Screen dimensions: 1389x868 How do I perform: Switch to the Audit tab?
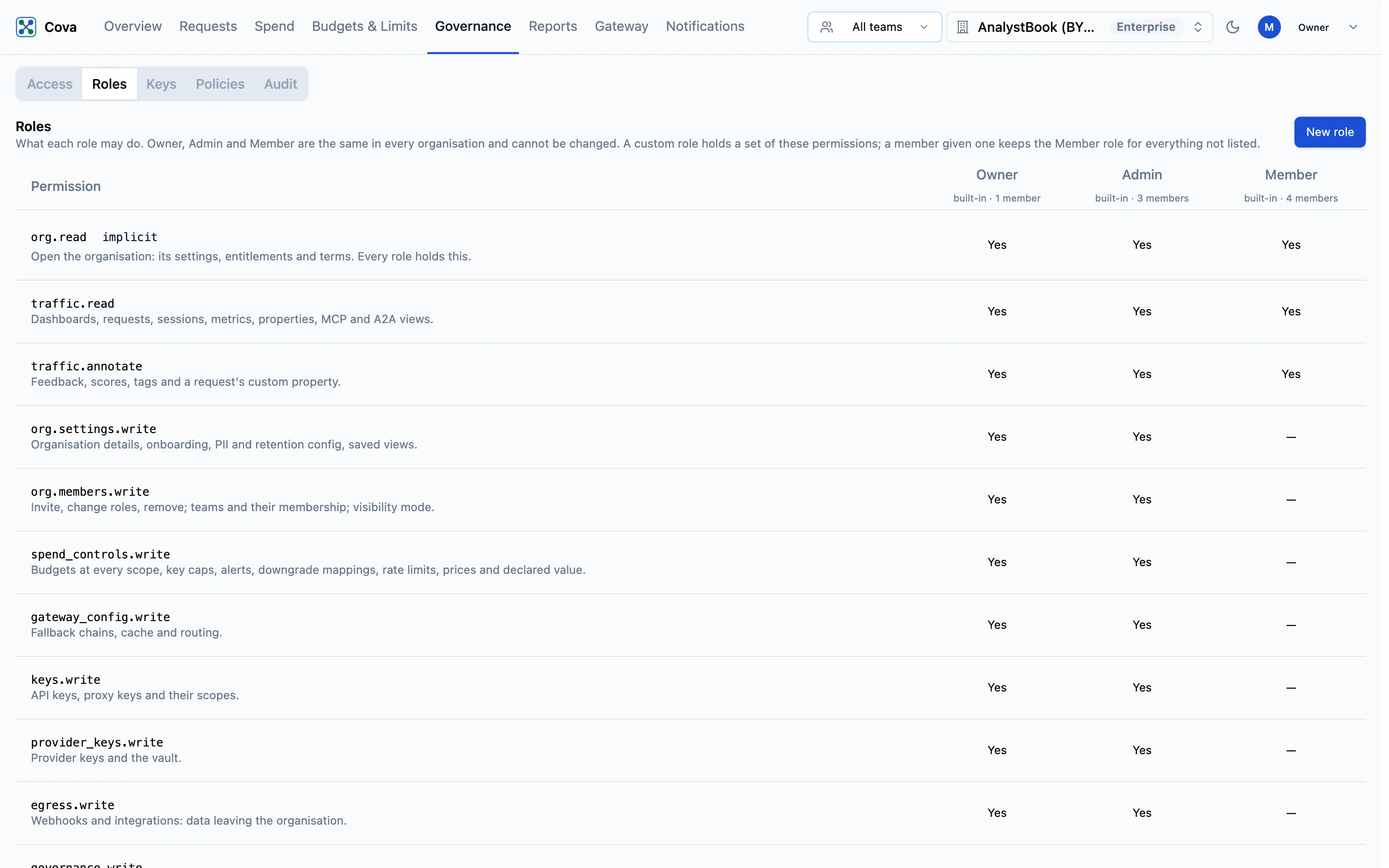[x=280, y=84]
